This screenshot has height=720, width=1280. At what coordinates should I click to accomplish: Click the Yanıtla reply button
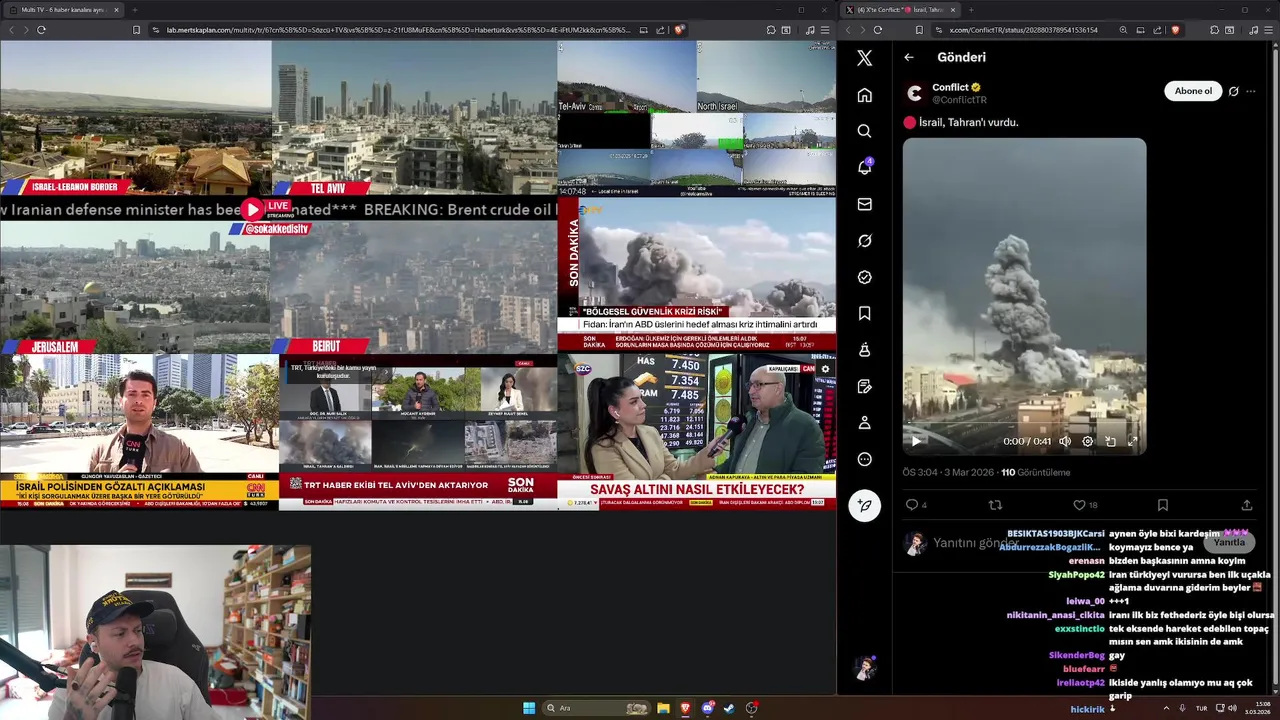tap(1229, 542)
